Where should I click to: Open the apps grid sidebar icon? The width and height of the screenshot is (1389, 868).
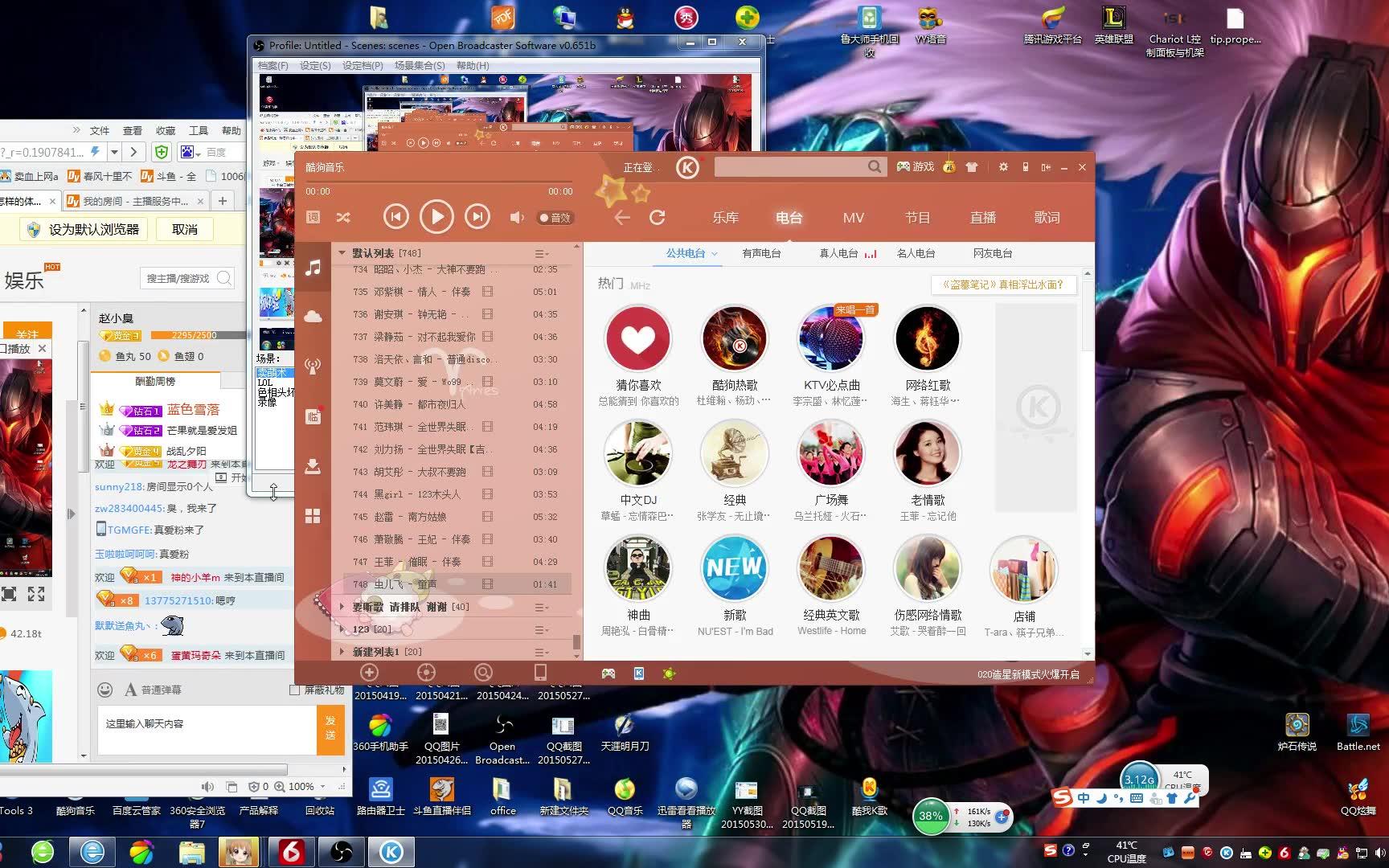313,516
